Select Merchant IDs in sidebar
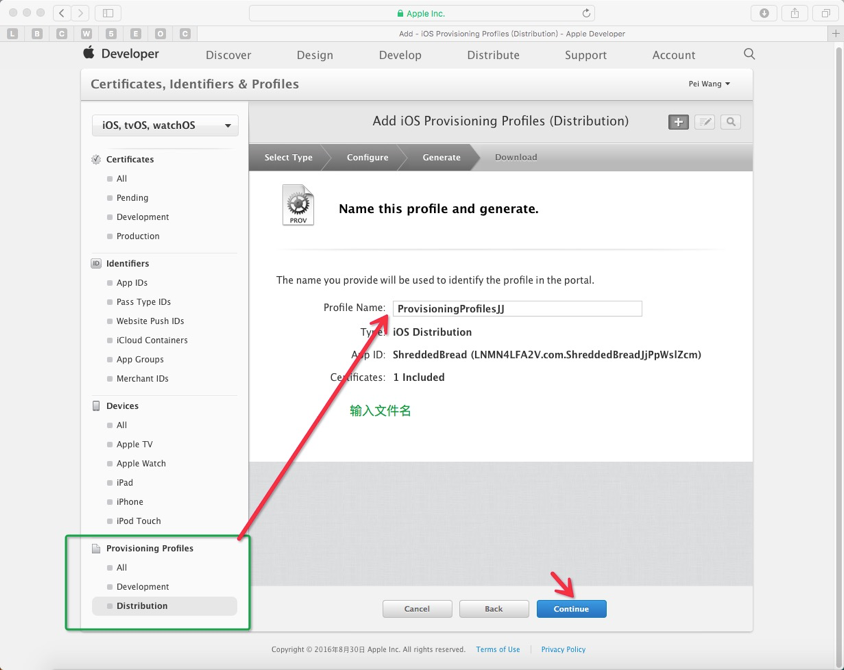 [142, 378]
